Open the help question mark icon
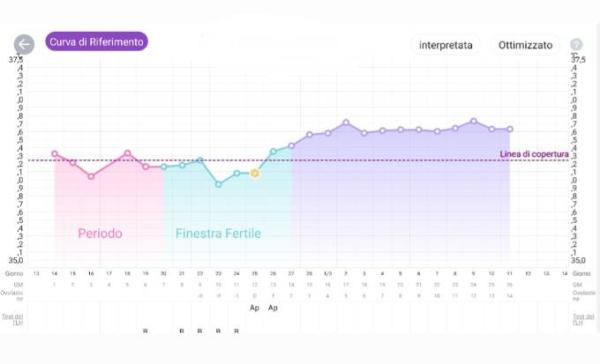The height and width of the screenshot is (364, 600). click(x=576, y=44)
